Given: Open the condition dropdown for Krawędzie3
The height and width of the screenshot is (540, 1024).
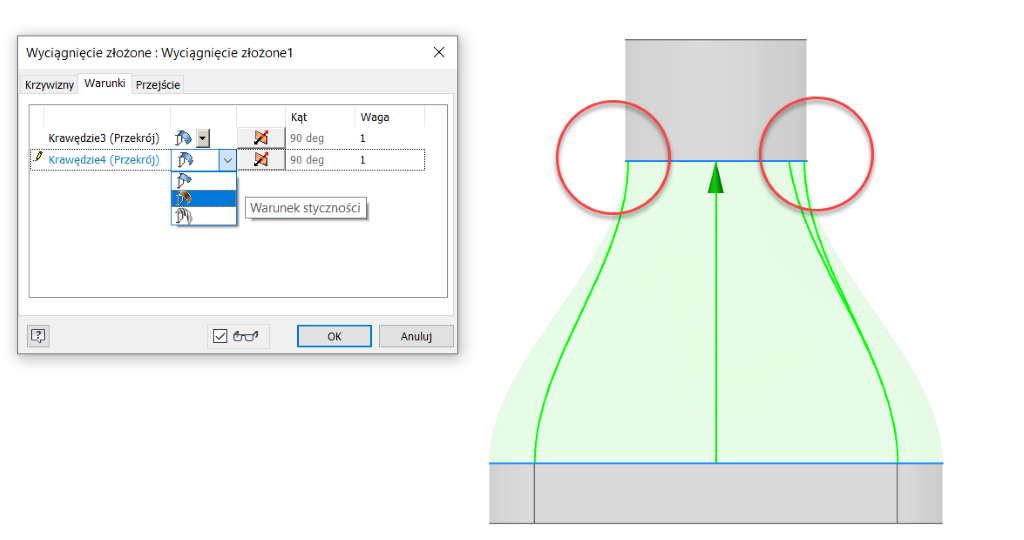Looking at the screenshot, I should coord(203,138).
